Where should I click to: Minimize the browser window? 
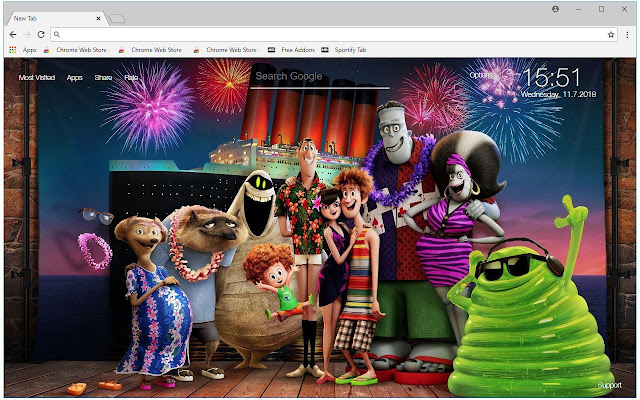578,9
